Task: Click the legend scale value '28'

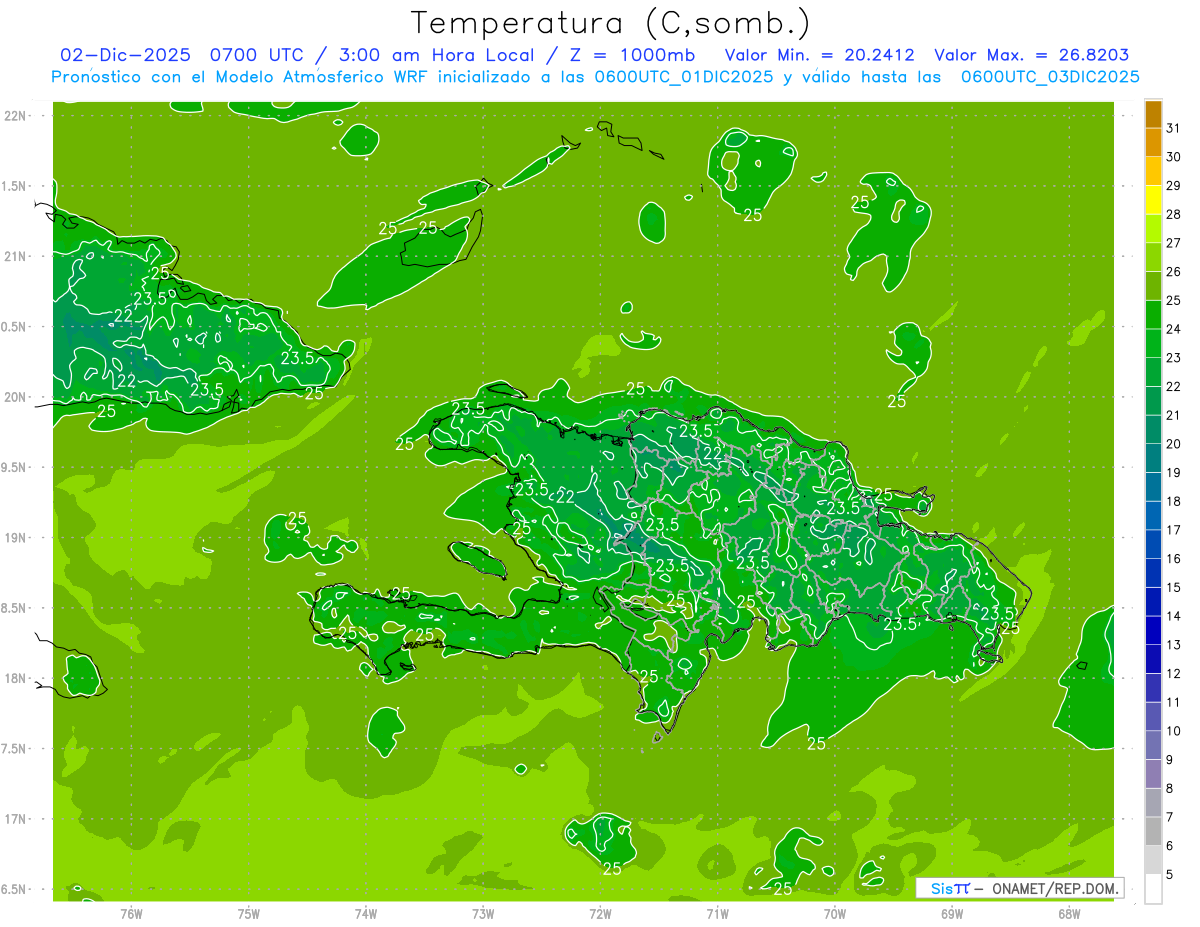Action: pos(1174,214)
